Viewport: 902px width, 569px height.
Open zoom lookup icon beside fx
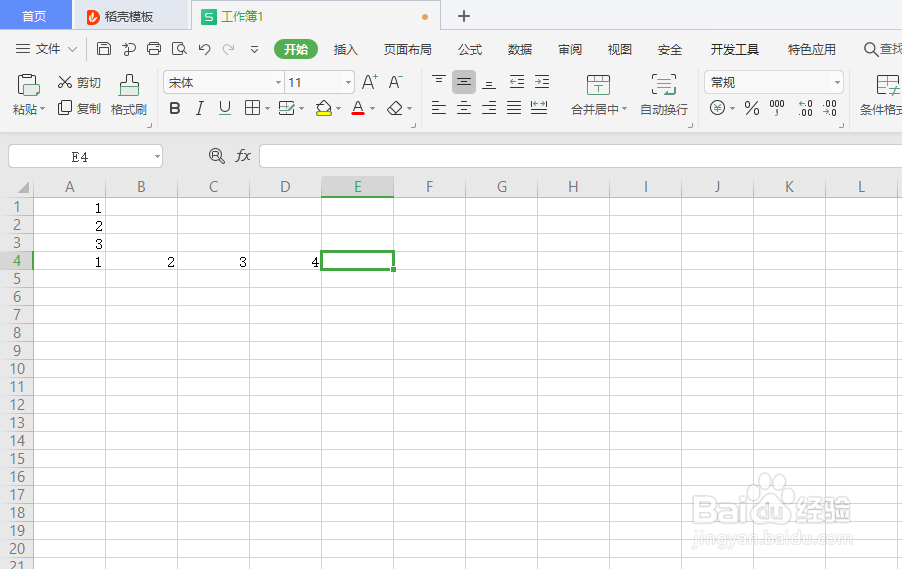point(216,156)
